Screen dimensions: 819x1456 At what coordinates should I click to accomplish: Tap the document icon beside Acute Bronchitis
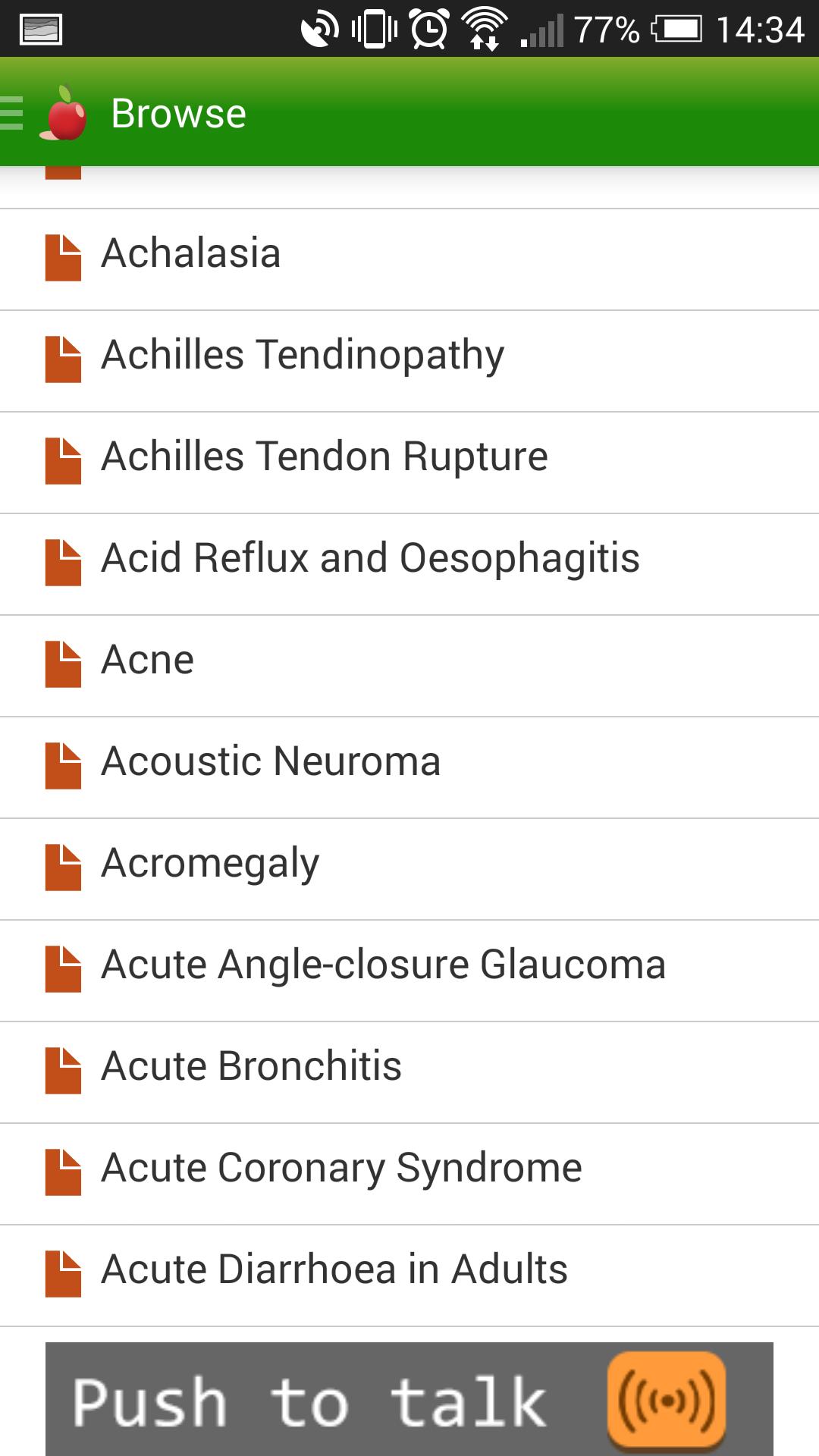click(x=63, y=1071)
